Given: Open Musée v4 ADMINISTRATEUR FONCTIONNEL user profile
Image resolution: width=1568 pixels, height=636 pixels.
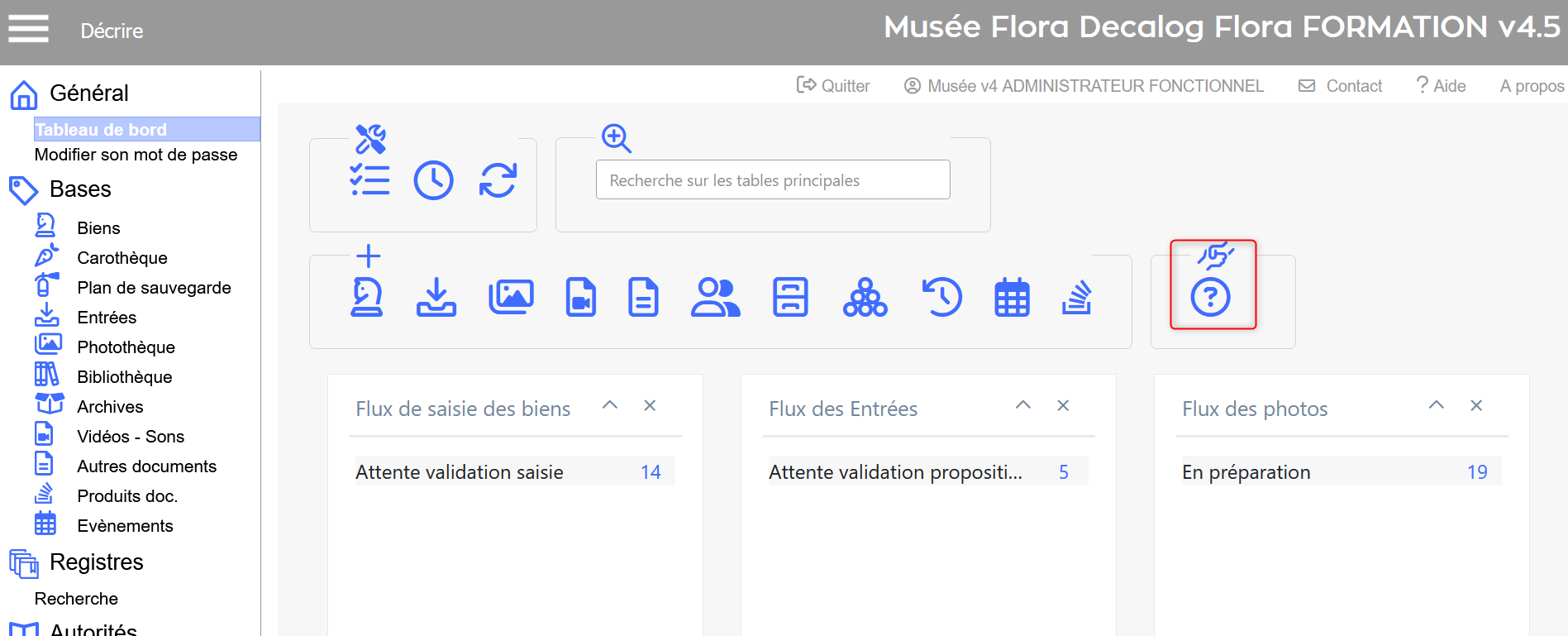Looking at the screenshot, I should [x=1084, y=86].
